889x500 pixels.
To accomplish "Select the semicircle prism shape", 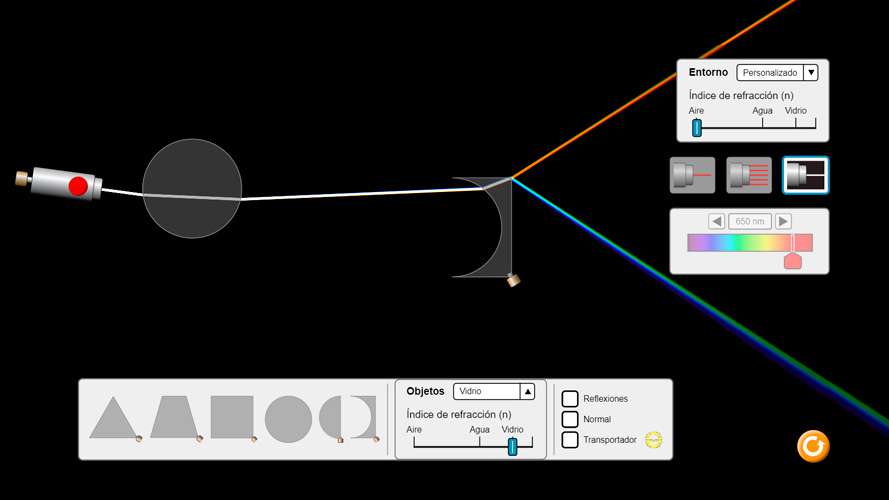I will click(x=330, y=418).
